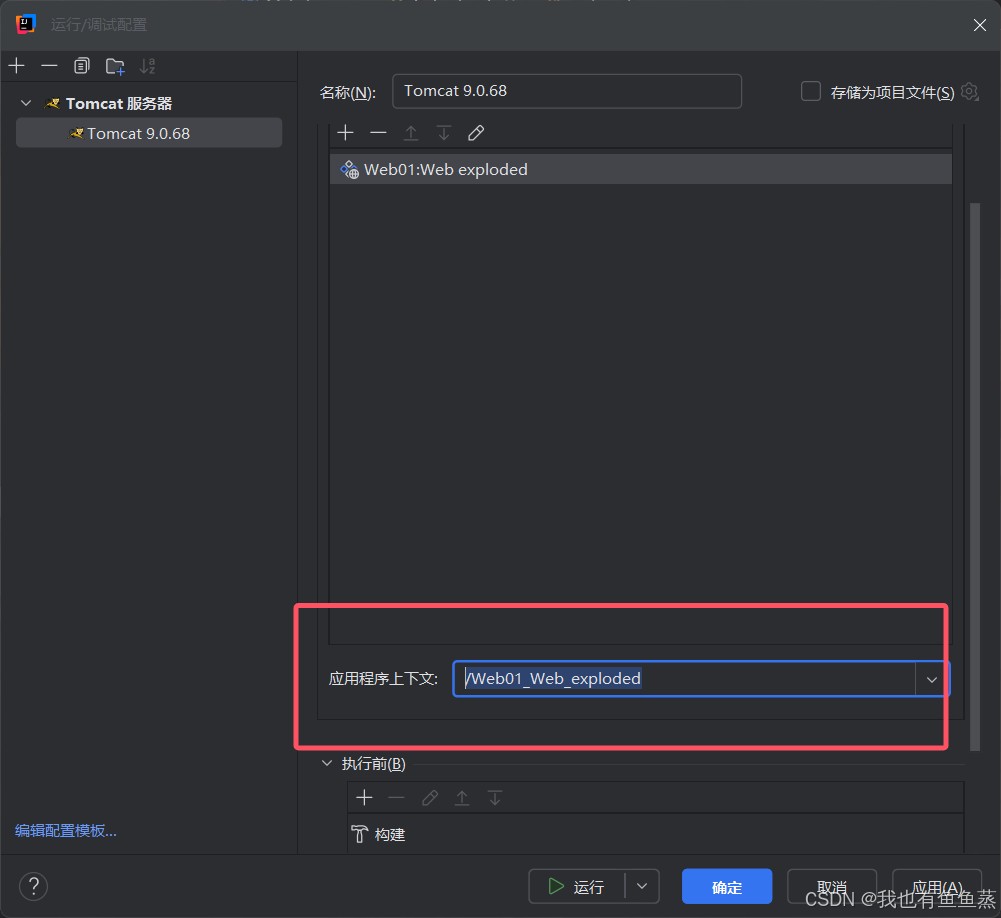Click the IntelliJ IDEA logo icon
The image size is (1001, 918).
25,24
